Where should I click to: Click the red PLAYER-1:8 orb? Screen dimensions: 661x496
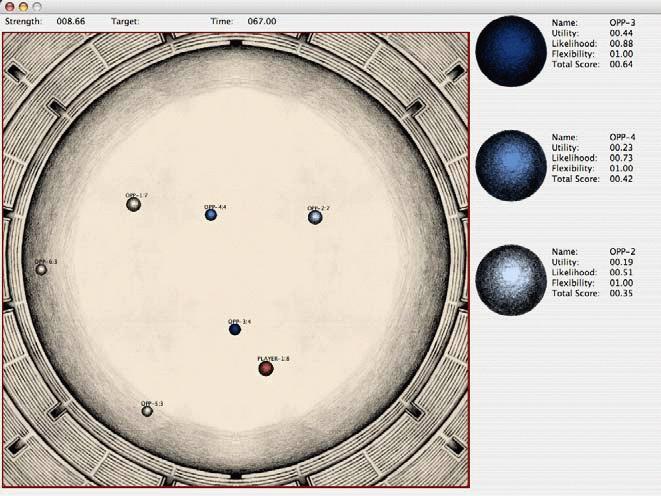(x=266, y=368)
